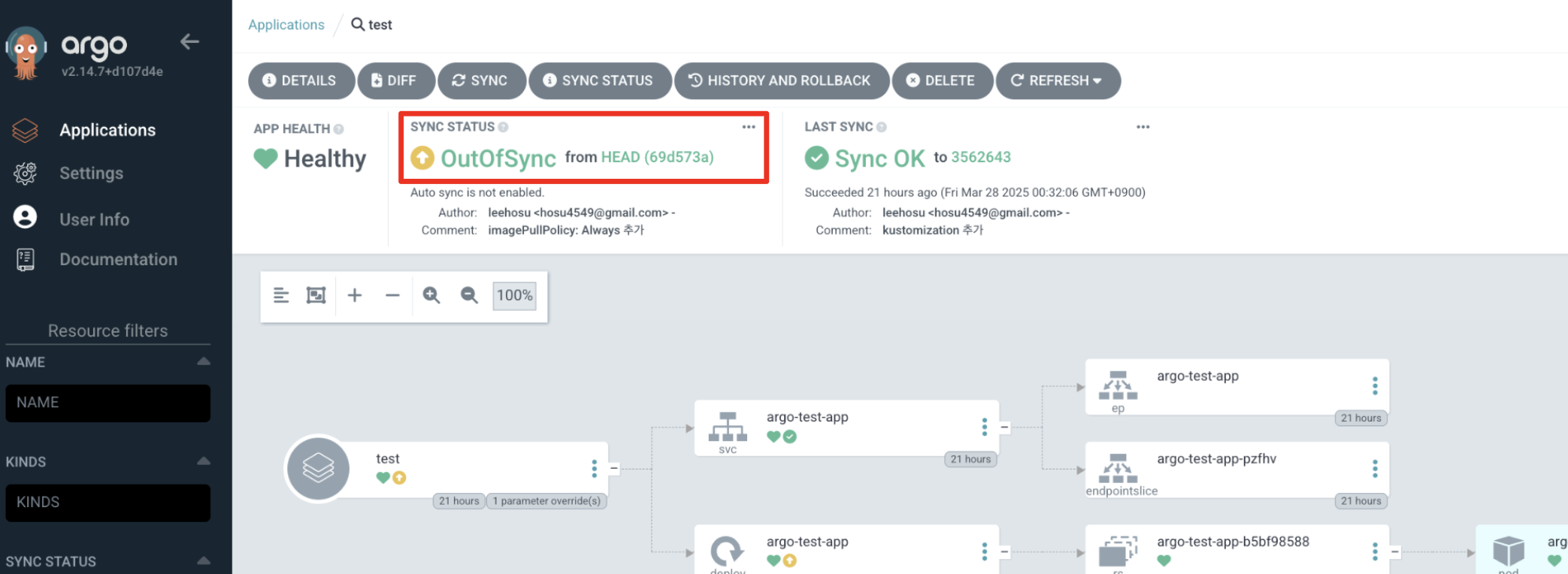The image size is (1568, 574).
Task: Open argo-test-app svc kebab menu
Action: coord(984,427)
